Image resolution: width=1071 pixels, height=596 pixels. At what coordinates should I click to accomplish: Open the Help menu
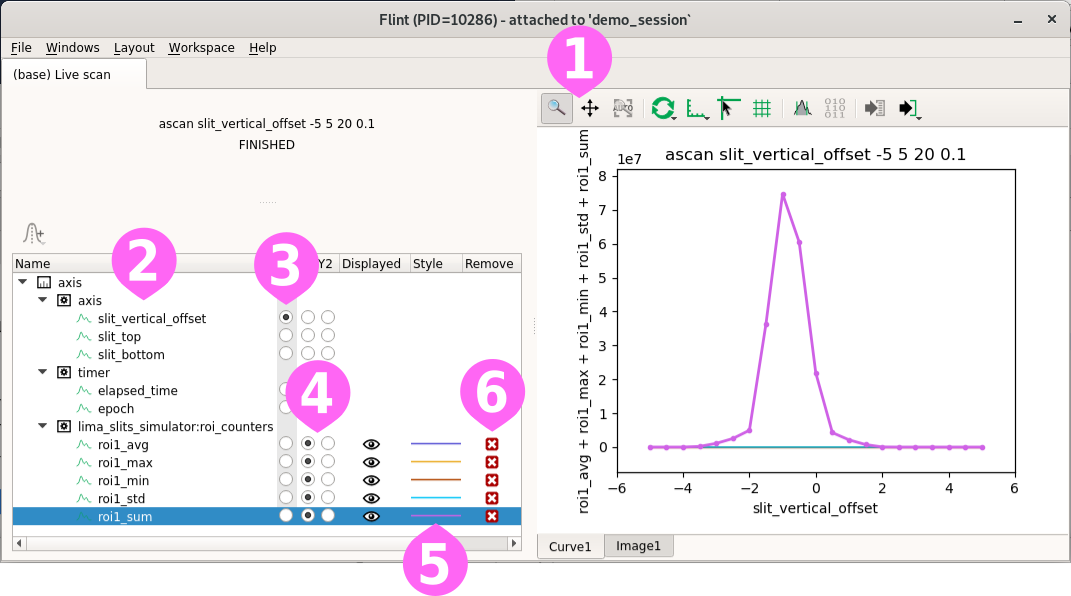click(262, 48)
